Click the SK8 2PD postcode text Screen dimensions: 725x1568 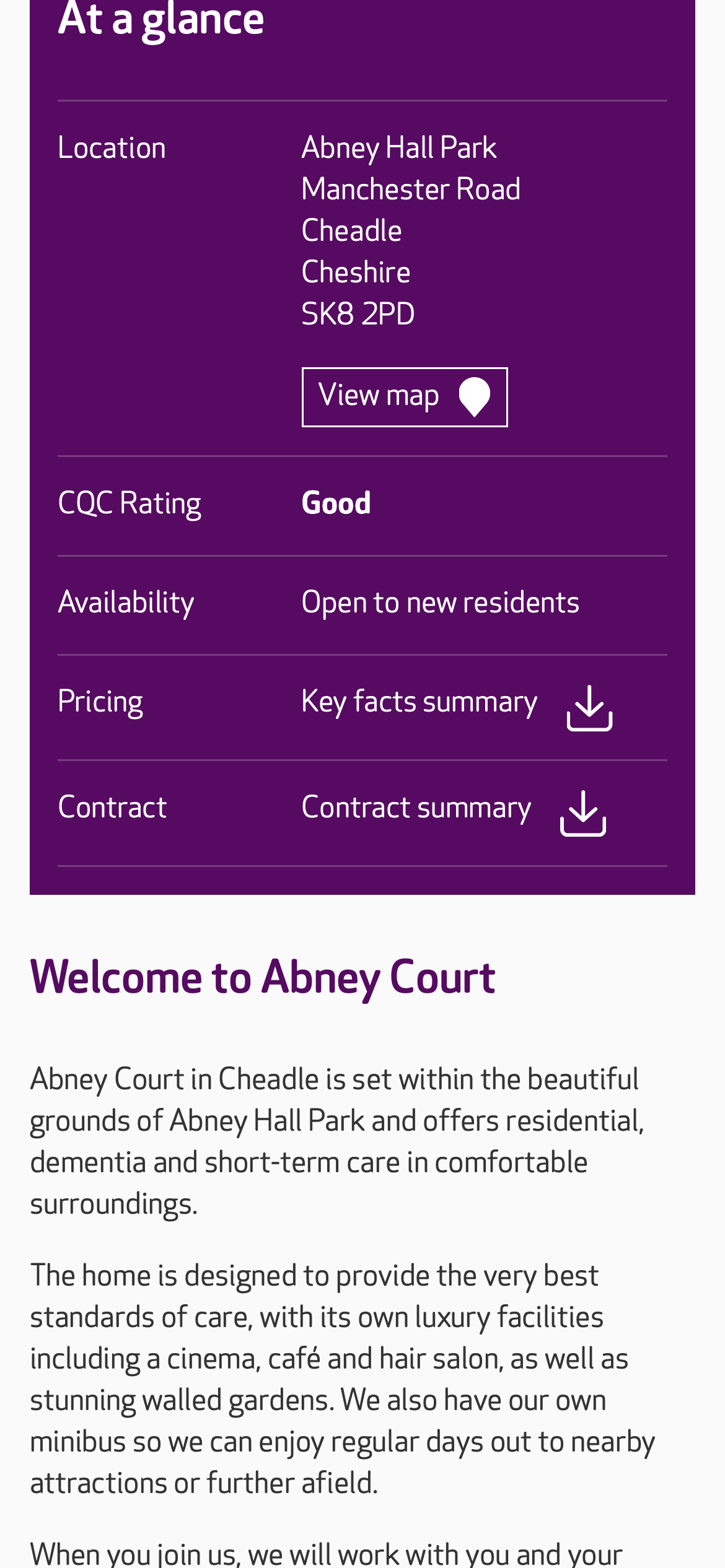point(358,314)
